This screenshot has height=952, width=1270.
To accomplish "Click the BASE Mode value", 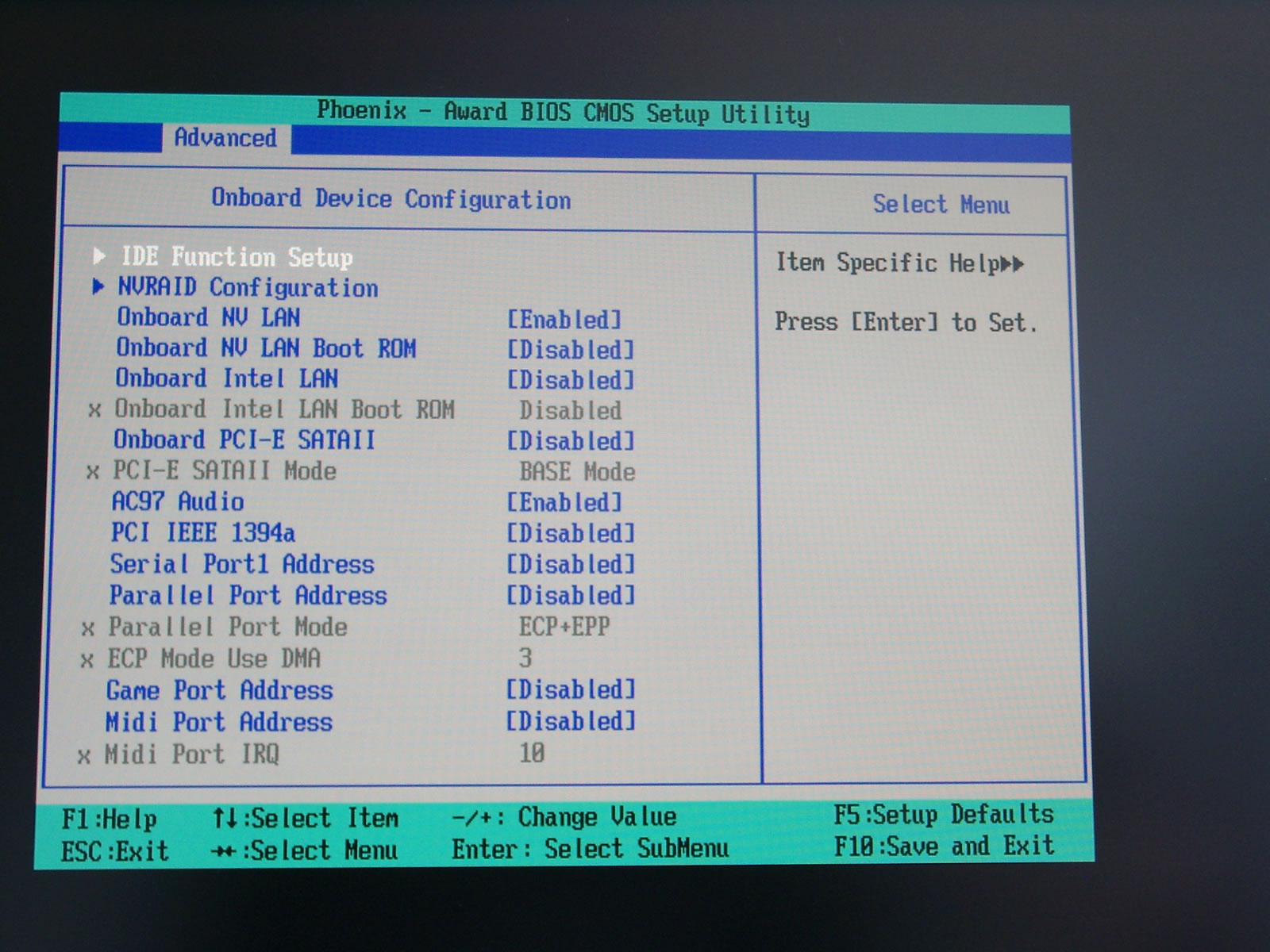I will click(577, 472).
